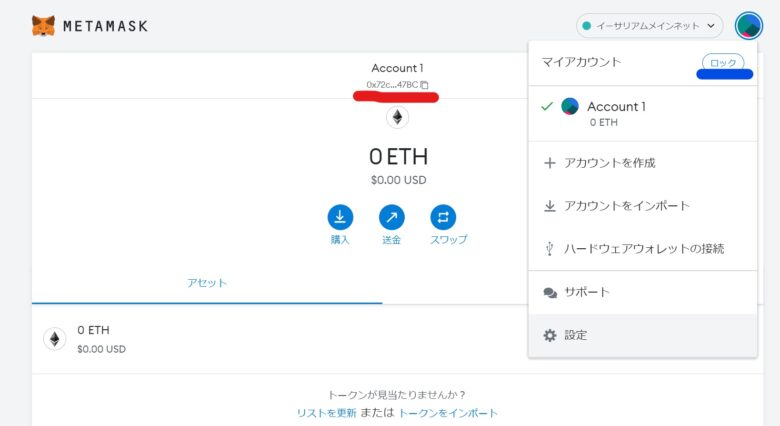This screenshot has height=426, width=780.
Task: Copy address with the clipboard icon
Action: pyautogui.click(x=424, y=85)
